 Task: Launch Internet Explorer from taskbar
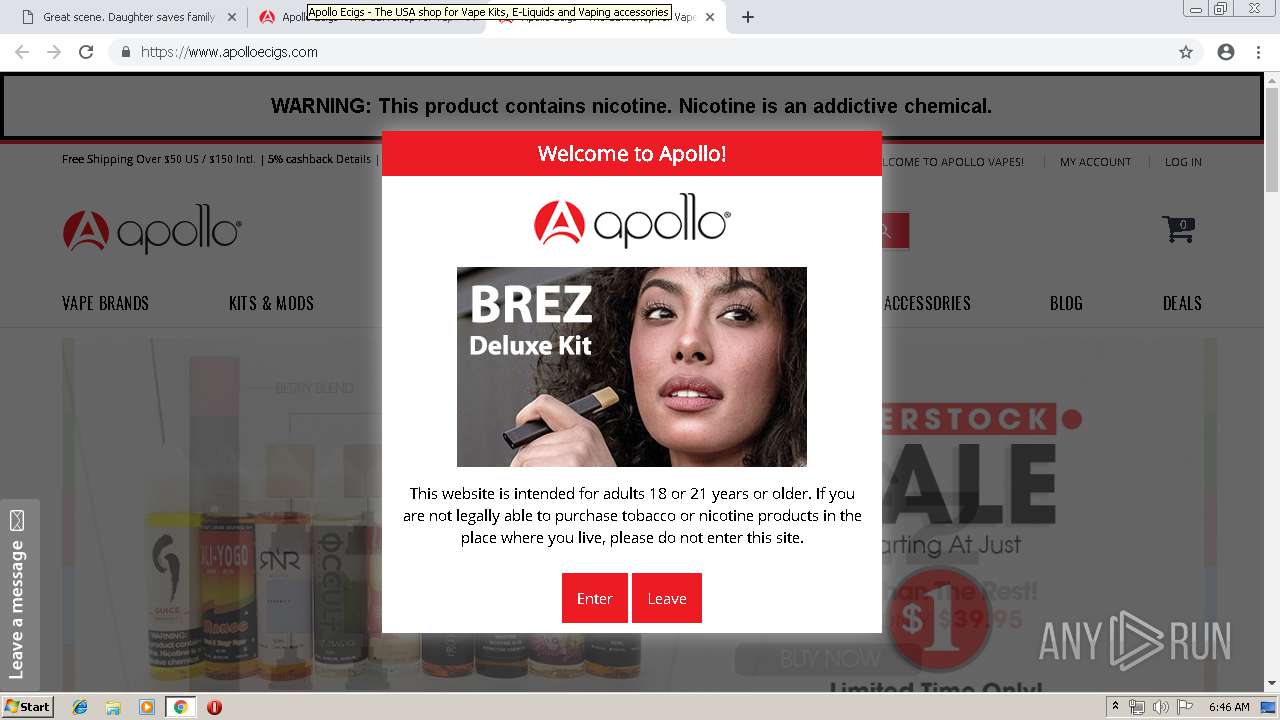pyautogui.click(x=80, y=707)
